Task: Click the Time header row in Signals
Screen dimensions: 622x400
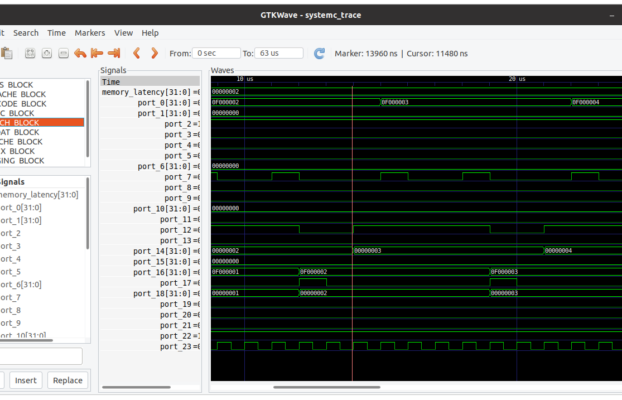Action: [150, 82]
